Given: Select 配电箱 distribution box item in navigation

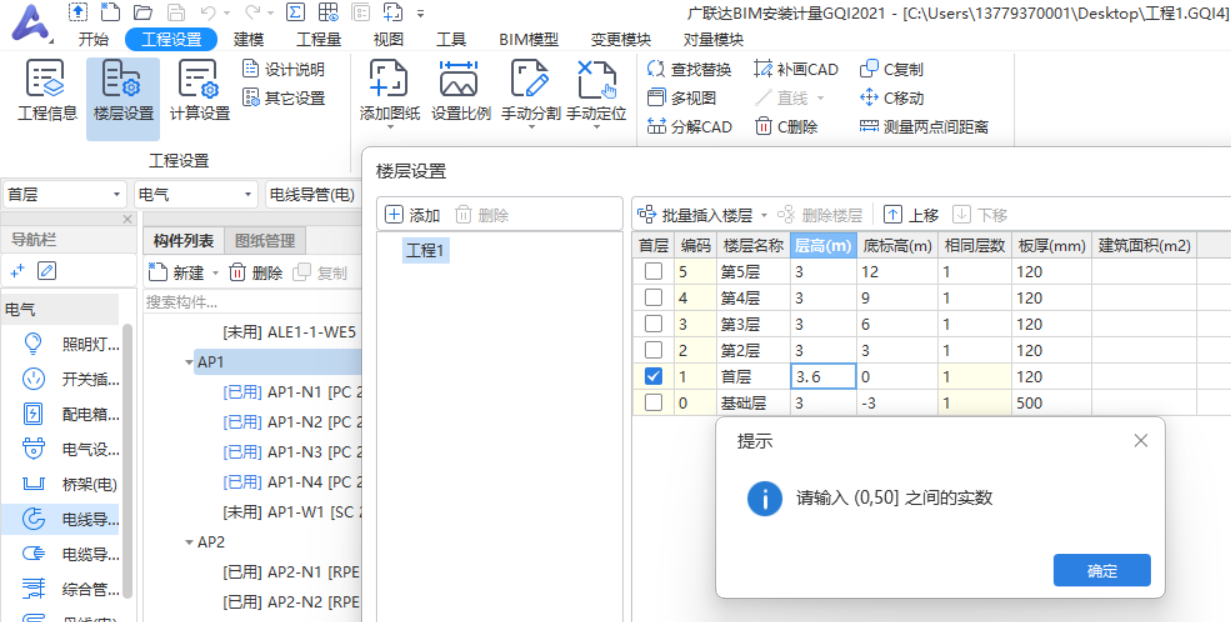Looking at the screenshot, I should point(70,414).
